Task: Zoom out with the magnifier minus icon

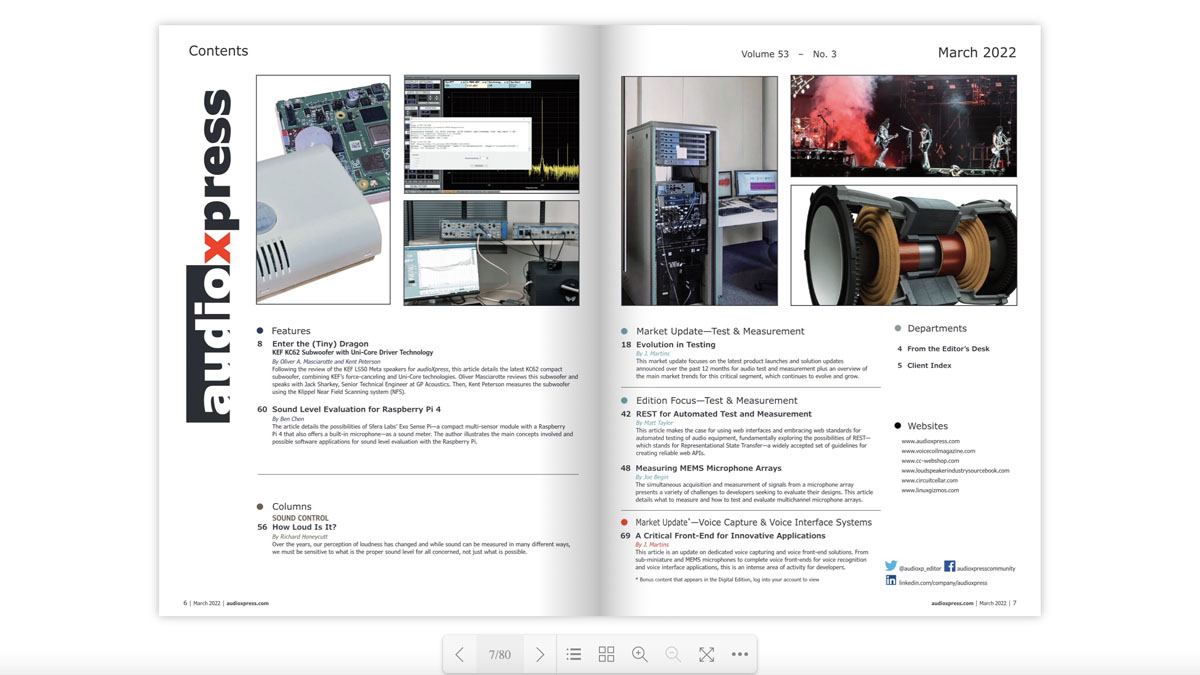Action: pyautogui.click(x=673, y=655)
